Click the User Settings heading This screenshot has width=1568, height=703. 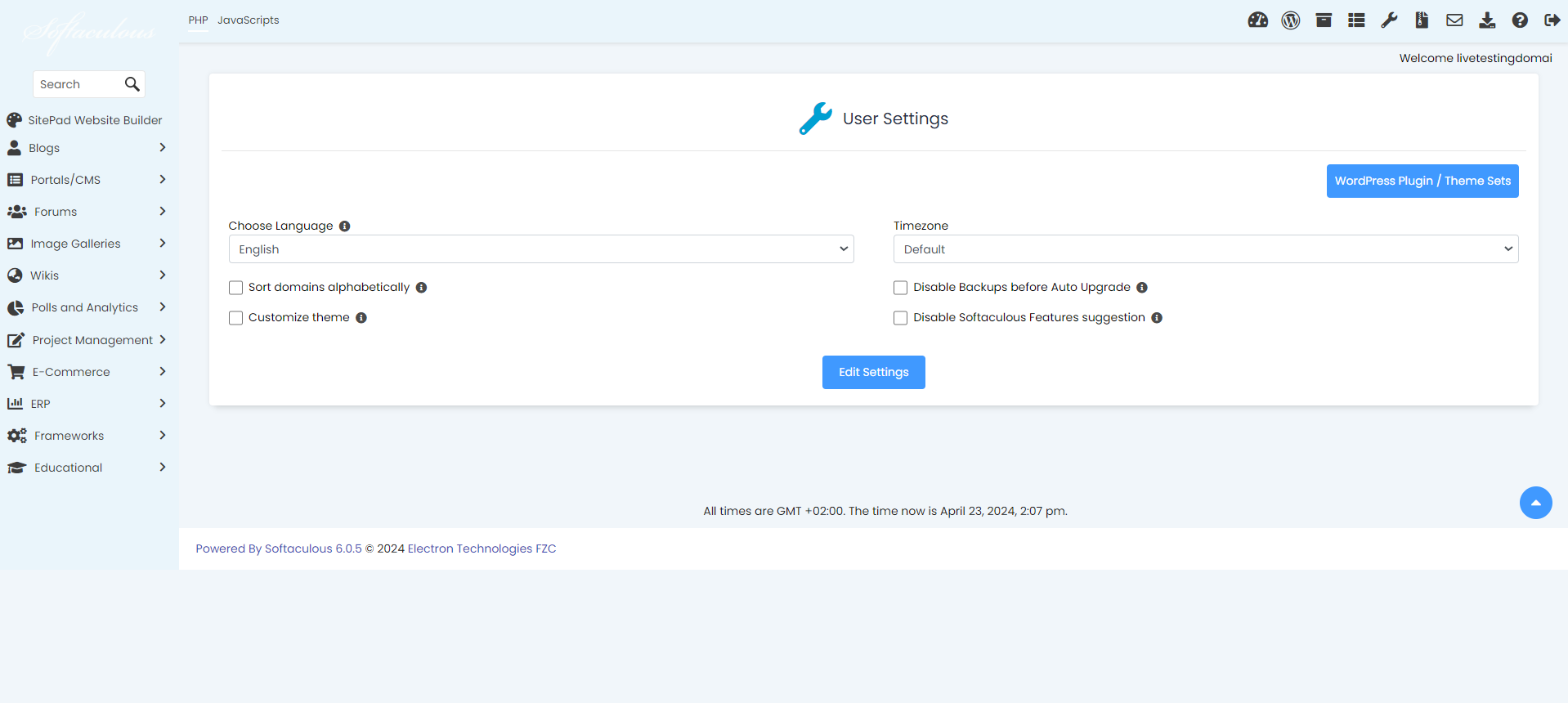895,119
